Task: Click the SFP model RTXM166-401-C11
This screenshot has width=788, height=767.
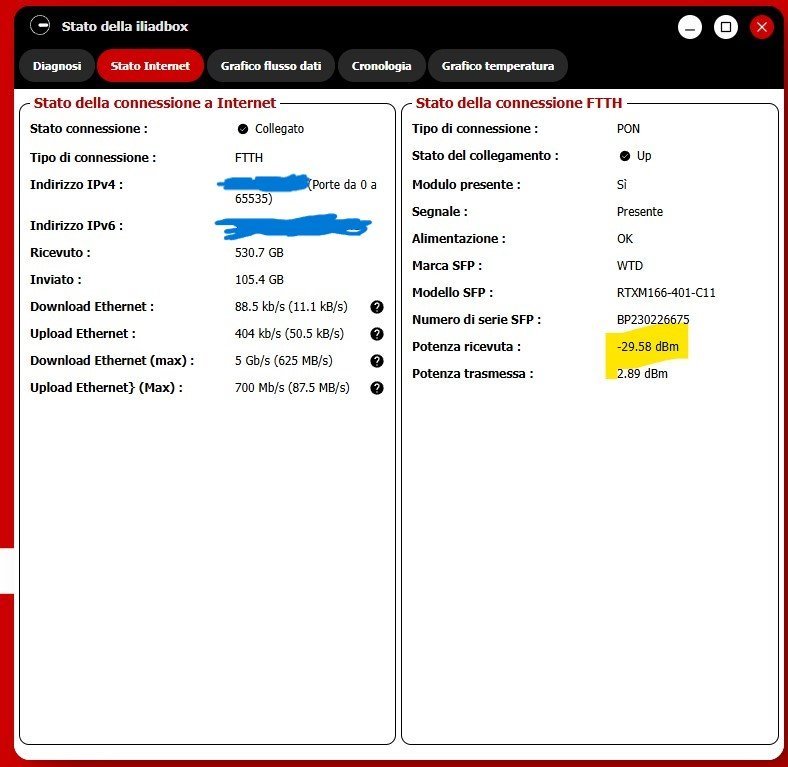Action: coord(666,293)
